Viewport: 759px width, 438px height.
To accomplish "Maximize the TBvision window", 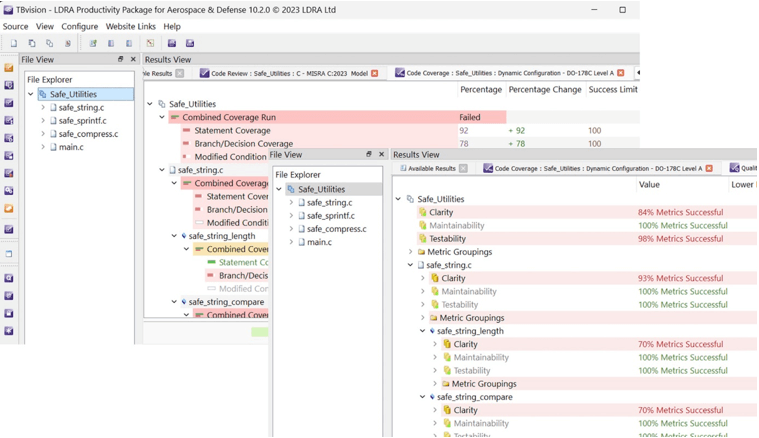I will click(622, 10).
